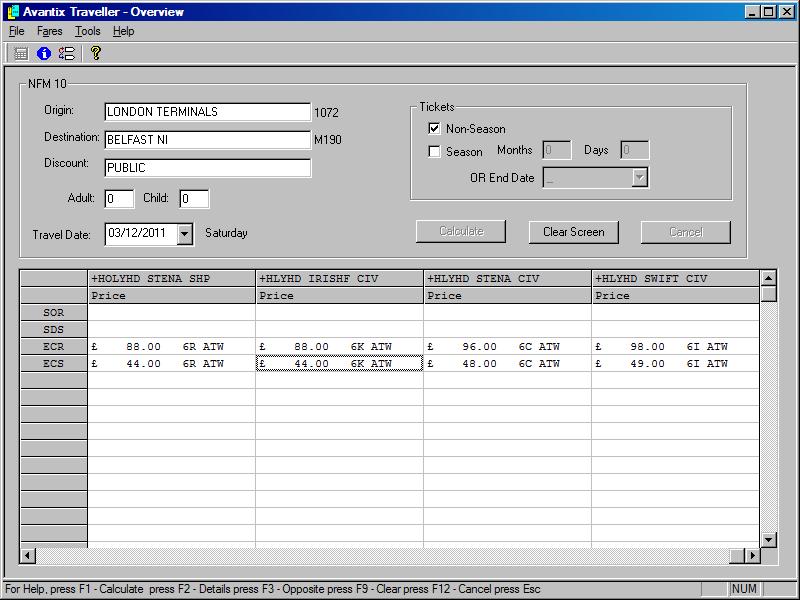Expand the OR End Date dropdown
Screen dimensions: 800x600
(x=639, y=178)
